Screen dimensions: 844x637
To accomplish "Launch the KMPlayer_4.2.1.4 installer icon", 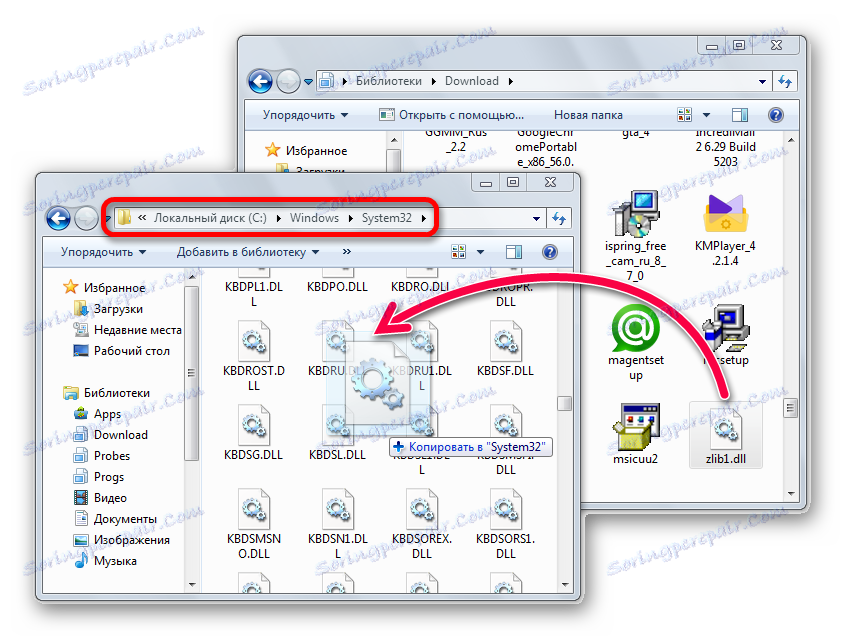I will tap(726, 214).
